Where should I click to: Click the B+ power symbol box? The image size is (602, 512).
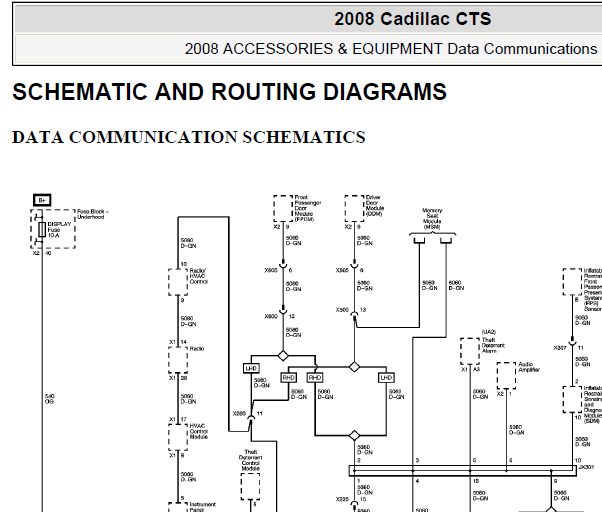42,200
